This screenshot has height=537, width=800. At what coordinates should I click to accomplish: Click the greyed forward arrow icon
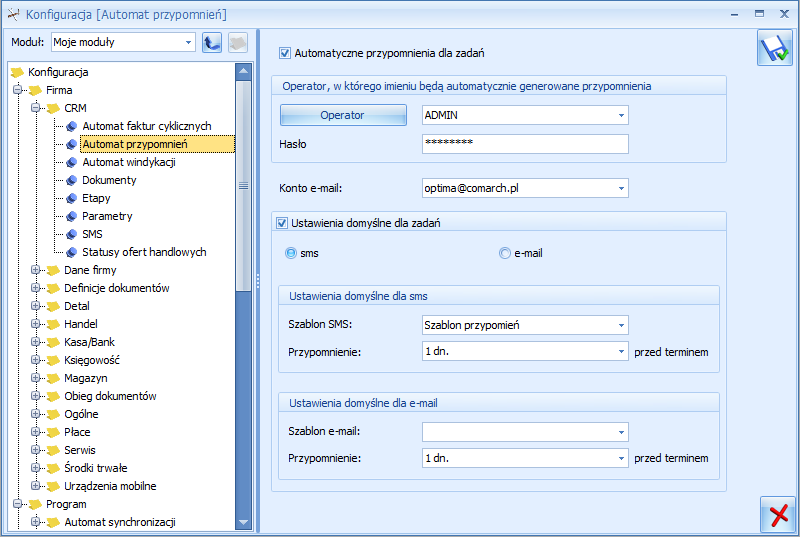(x=238, y=42)
